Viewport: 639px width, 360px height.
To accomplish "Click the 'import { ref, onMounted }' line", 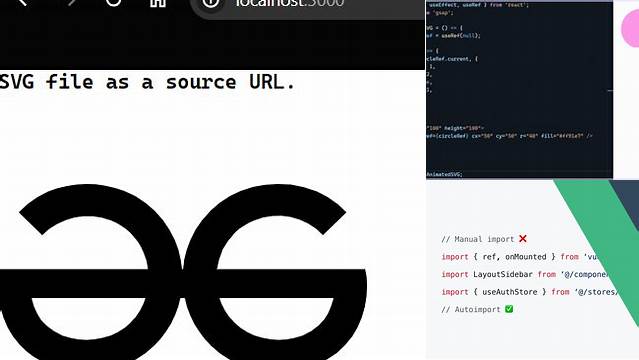I will (520, 257).
